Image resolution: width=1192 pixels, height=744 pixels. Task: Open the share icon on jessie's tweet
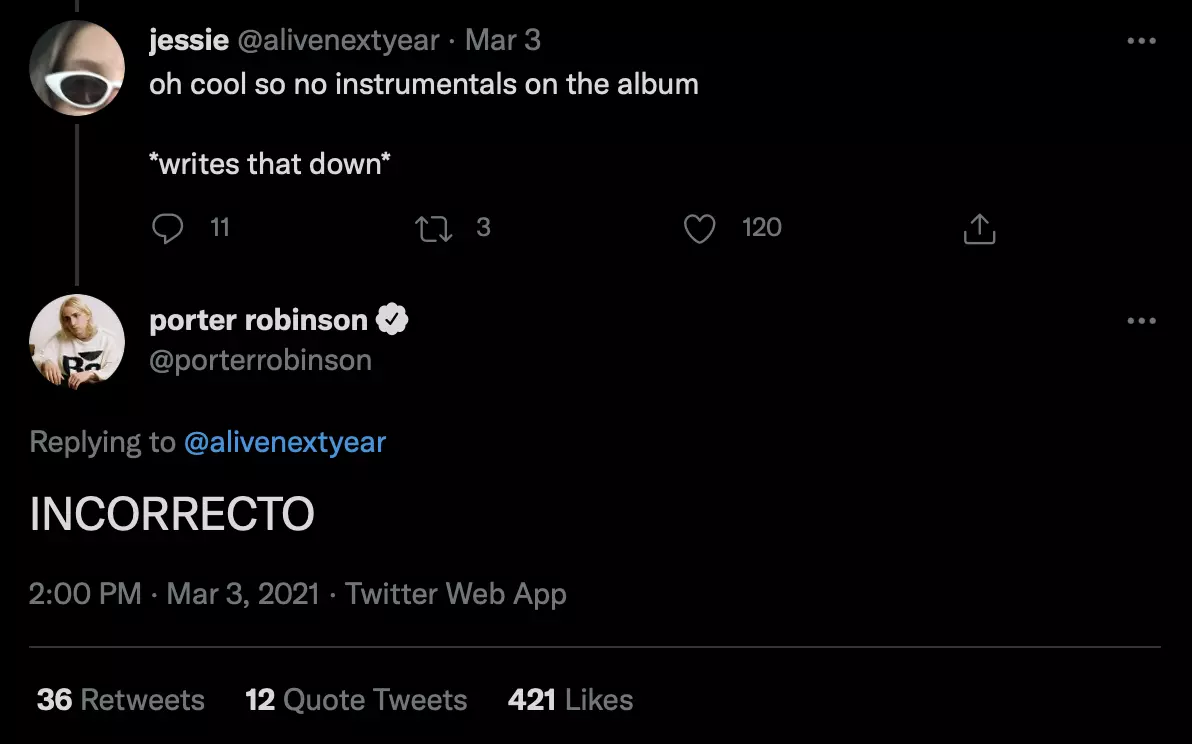[979, 229]
